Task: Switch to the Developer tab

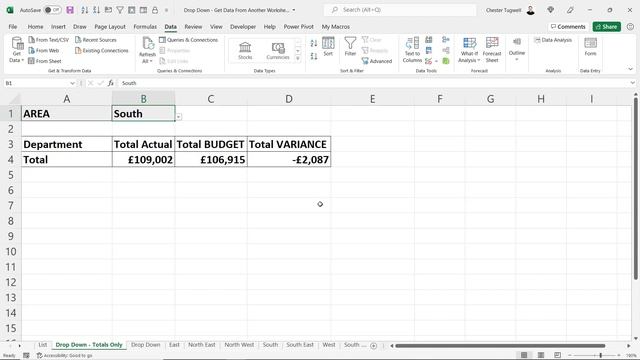Action: pyautogui.click(x=243, y=27)
